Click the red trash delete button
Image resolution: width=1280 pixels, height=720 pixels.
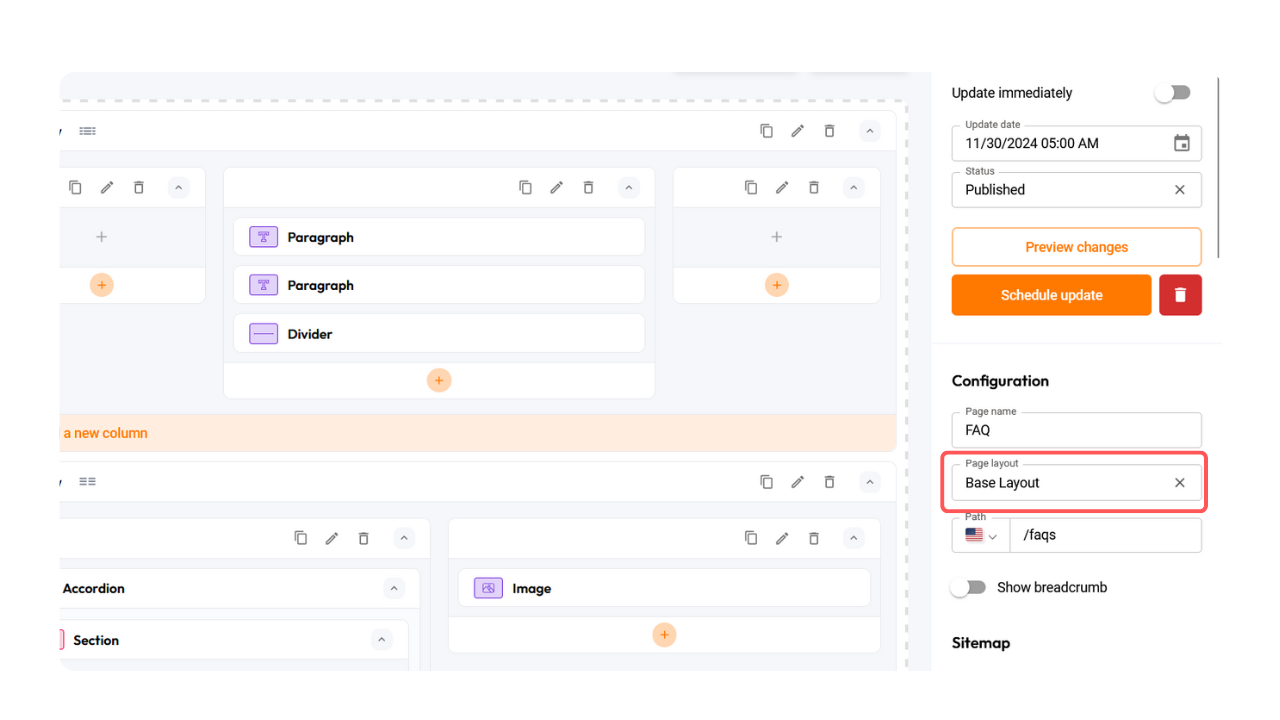click(x=1180, y=295)
